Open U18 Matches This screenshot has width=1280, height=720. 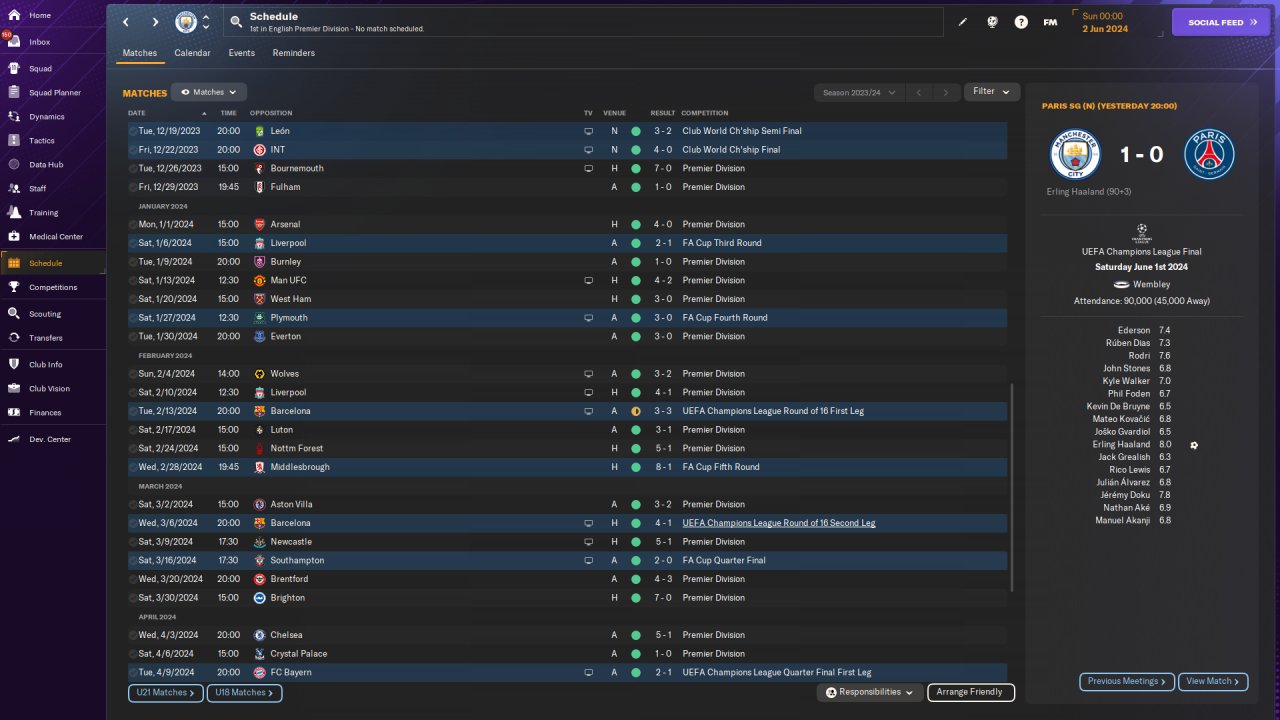point(244,692)
